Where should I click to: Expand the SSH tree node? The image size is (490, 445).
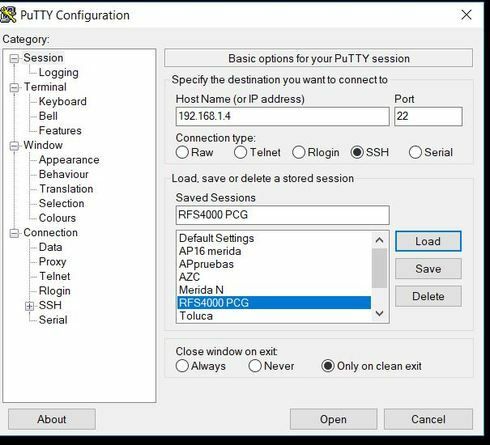29,306
